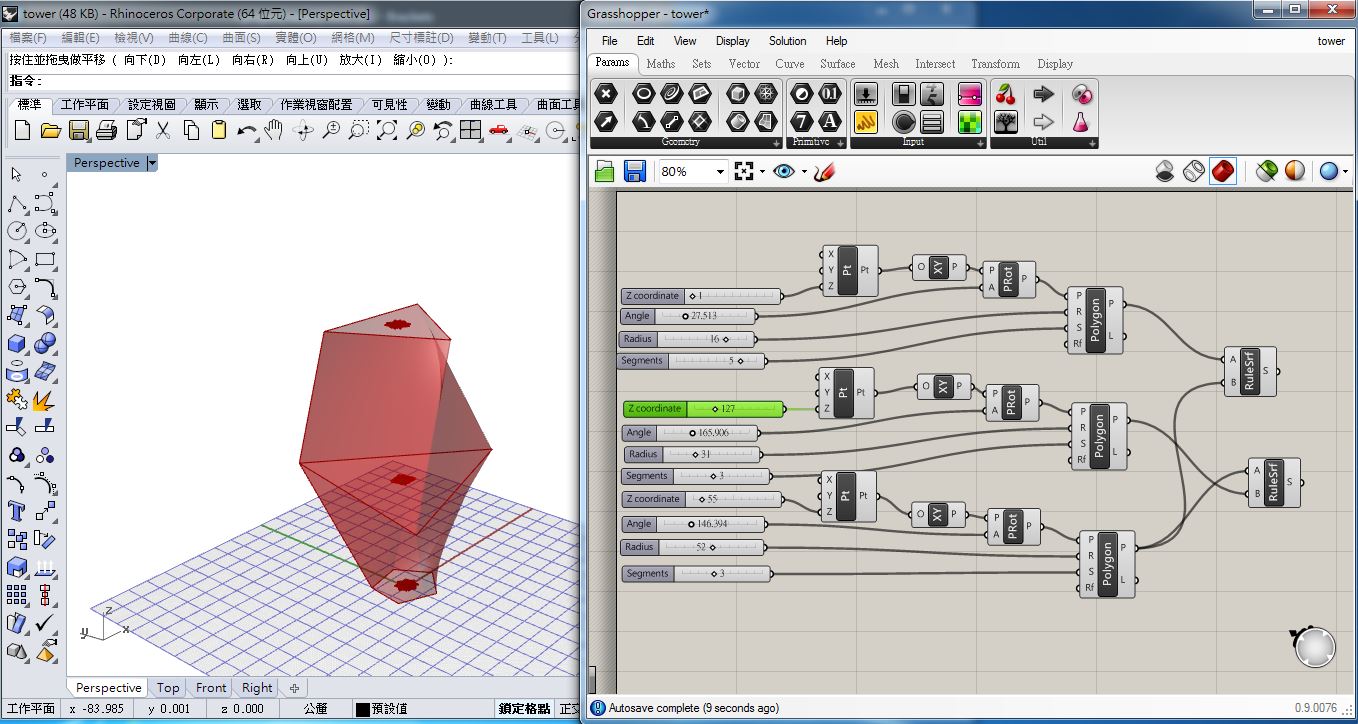1358x724 pixels.
Task: Enable grid snap 鎖定格點 in Rhino status bar
Action: (524, 707)
